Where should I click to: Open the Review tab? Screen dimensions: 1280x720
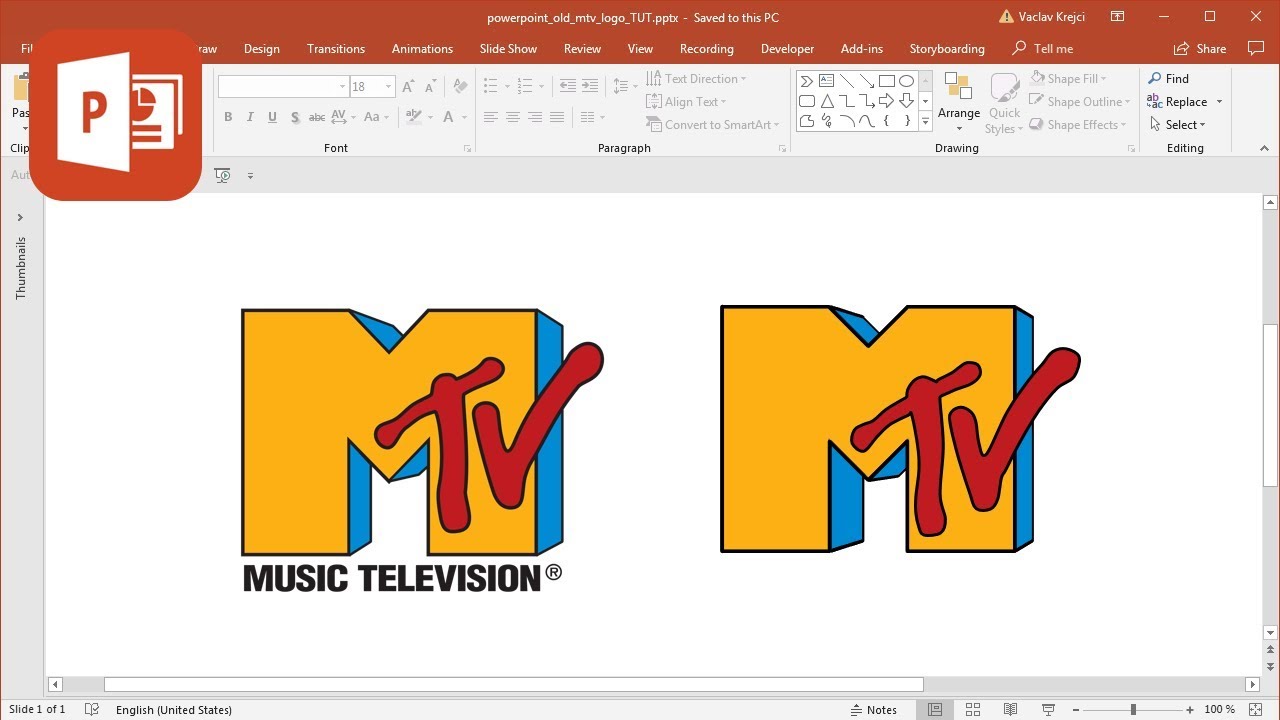(x=582, y=48)
